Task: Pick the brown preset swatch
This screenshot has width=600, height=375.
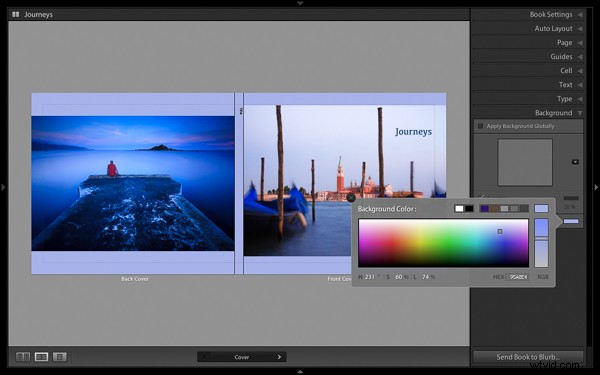Action: 494,209
